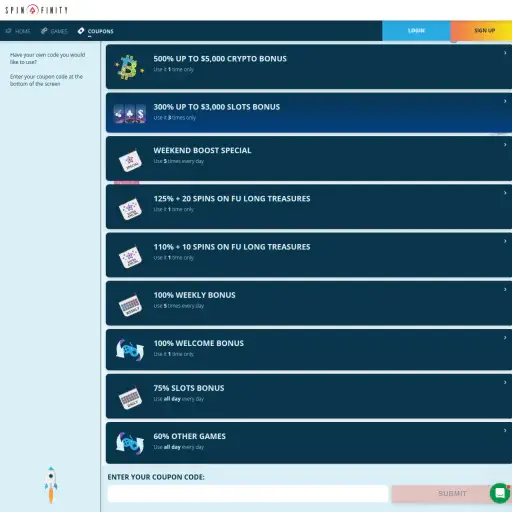Select the Coupons tab
512x512 pixels.
pos(96,31)
